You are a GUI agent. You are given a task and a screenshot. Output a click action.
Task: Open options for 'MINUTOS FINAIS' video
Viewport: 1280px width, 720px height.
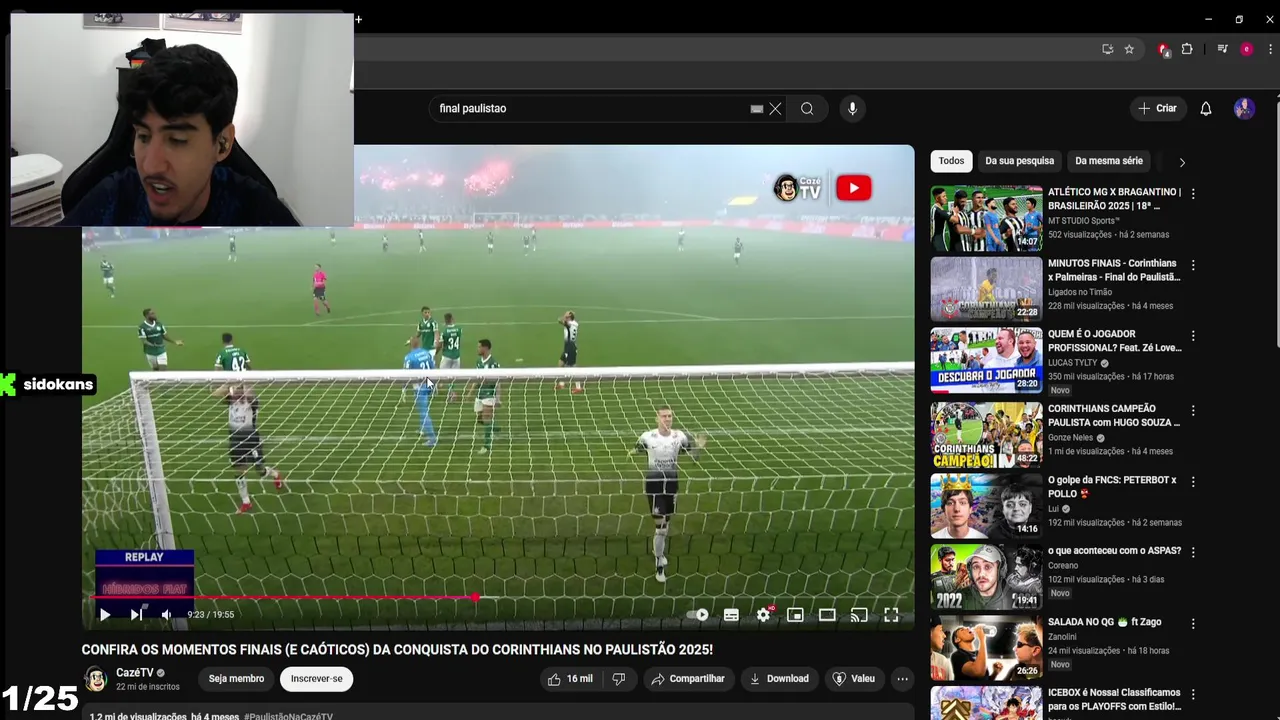coord(1193,265)
